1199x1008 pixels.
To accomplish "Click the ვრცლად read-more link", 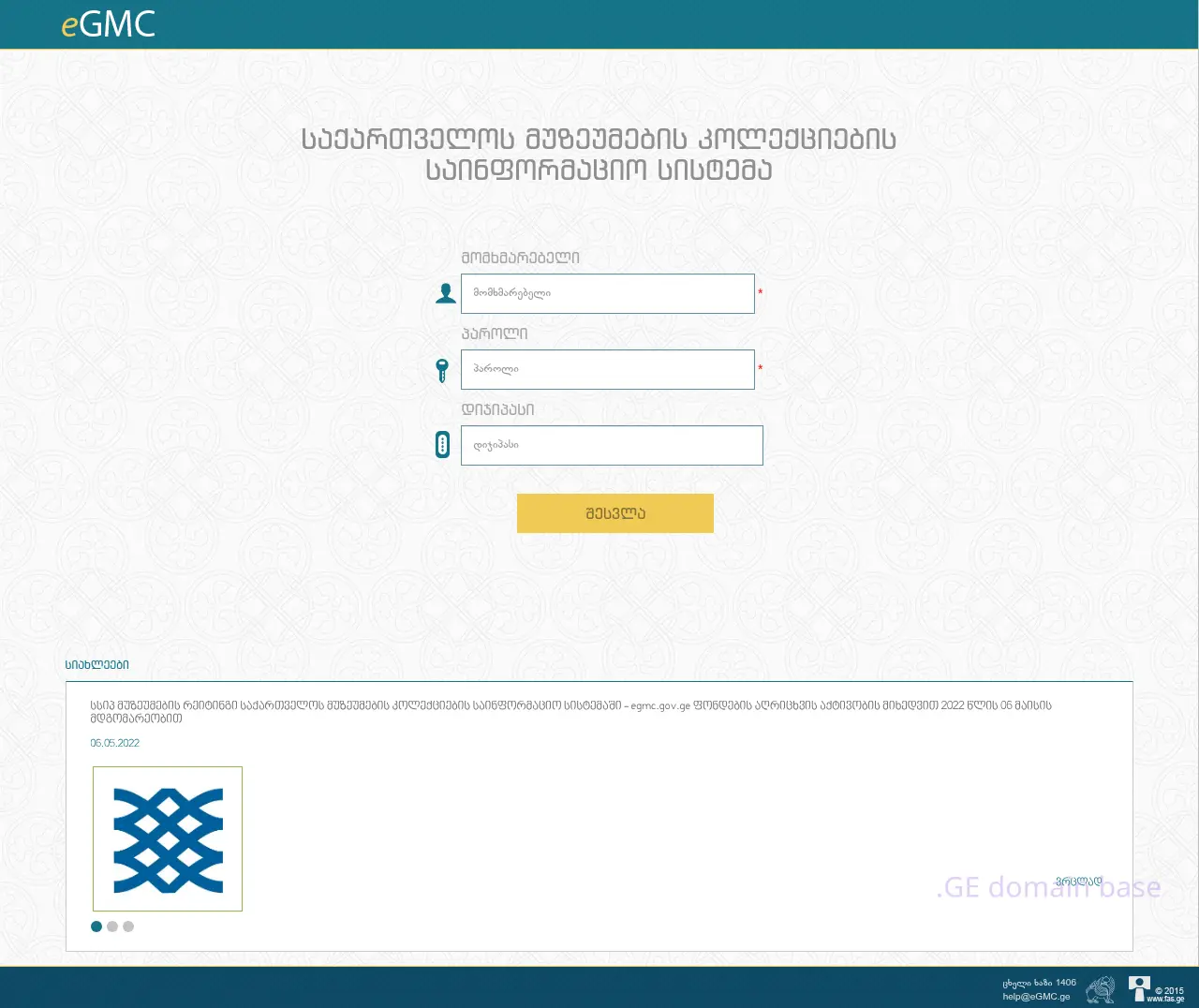I will click(1078, 882).
